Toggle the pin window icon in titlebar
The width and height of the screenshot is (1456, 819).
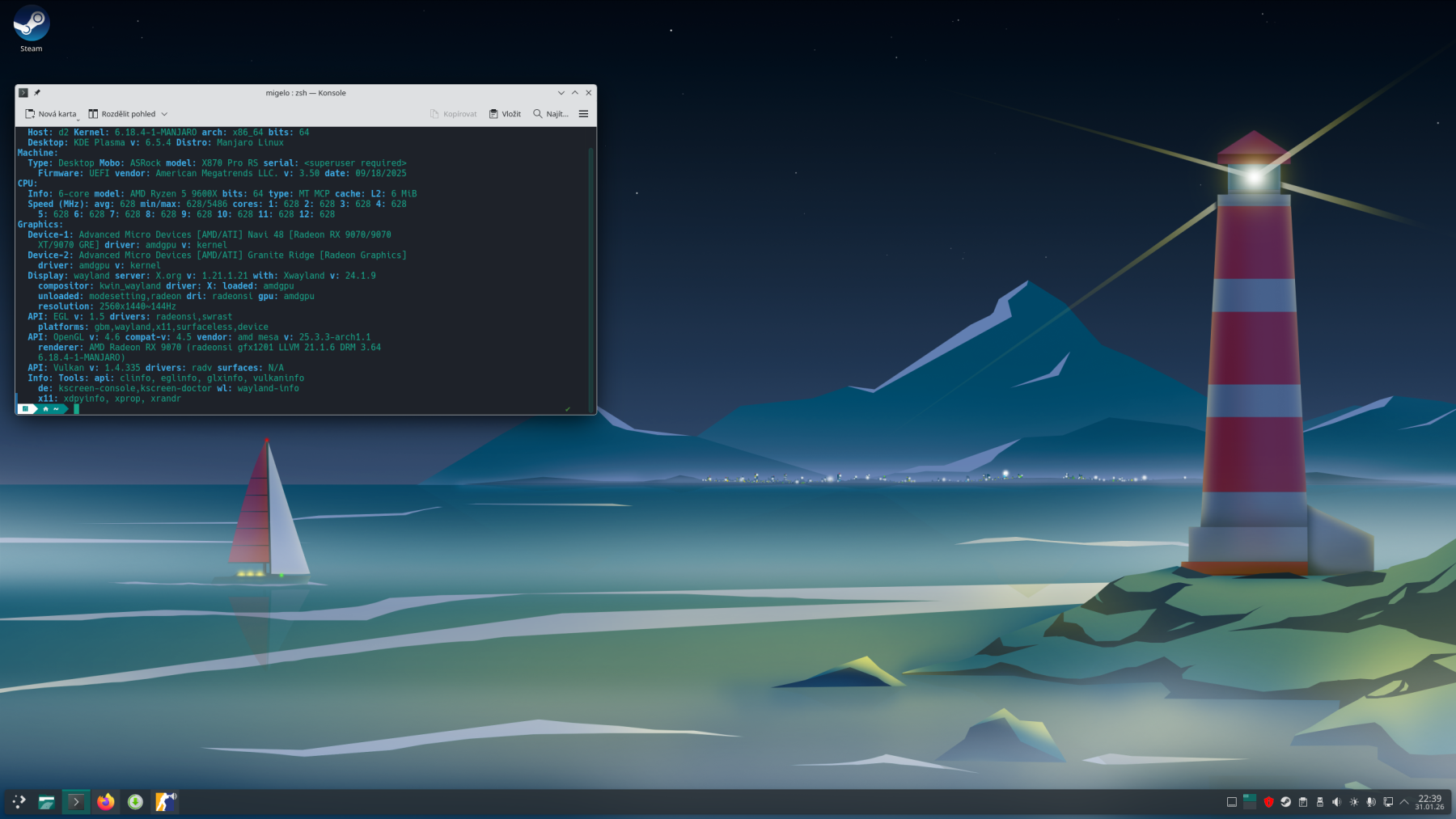pos(37,93)
